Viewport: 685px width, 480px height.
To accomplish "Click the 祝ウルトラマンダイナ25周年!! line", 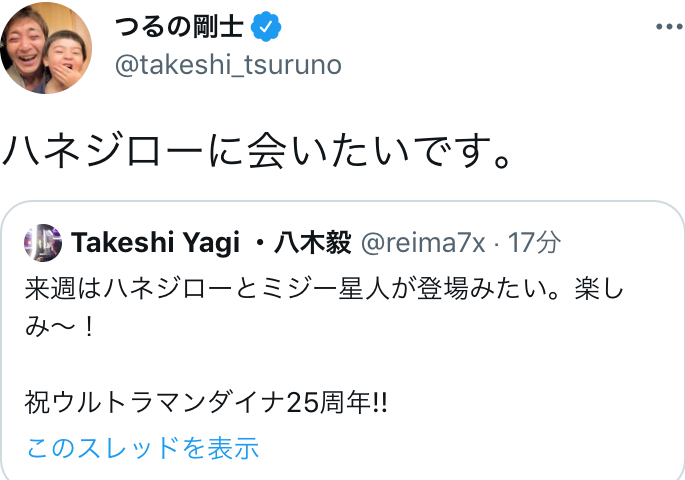I will click(207, 403).
